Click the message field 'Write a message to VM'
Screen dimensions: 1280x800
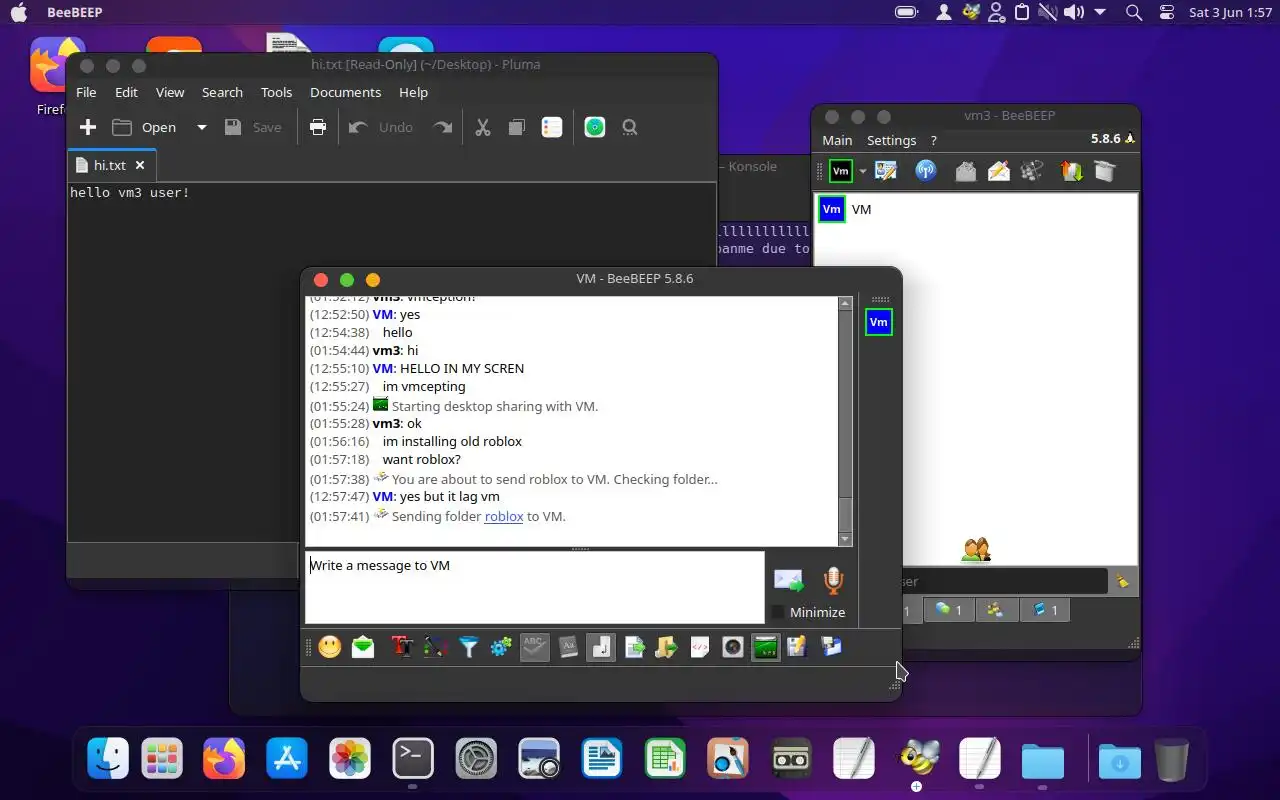pos(535,587)
